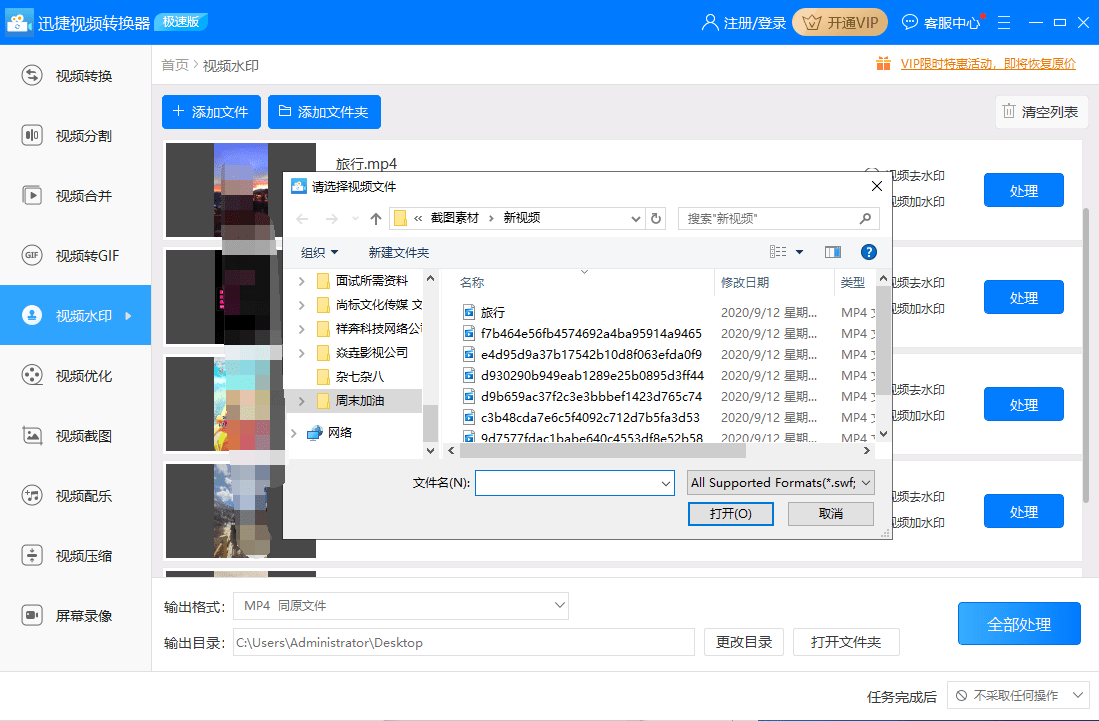Screen dimensions: 1099x721
Task: Open the 组织 menu in the dialog toolbar
Action: pos(320,252)
